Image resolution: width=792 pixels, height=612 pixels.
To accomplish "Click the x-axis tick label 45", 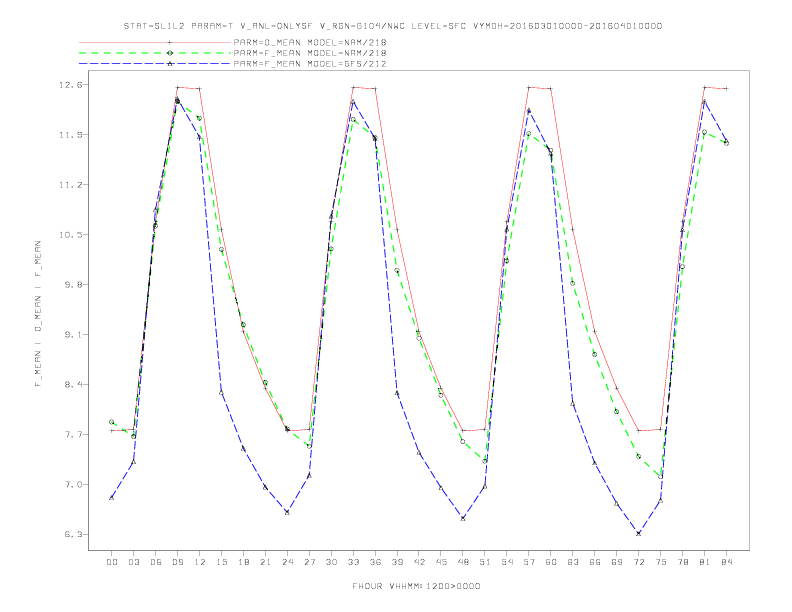I will point(441,562).
